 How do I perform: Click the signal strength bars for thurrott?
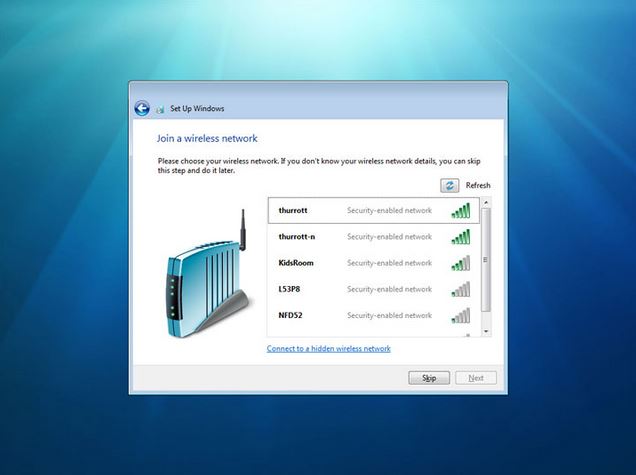[460, 211]
